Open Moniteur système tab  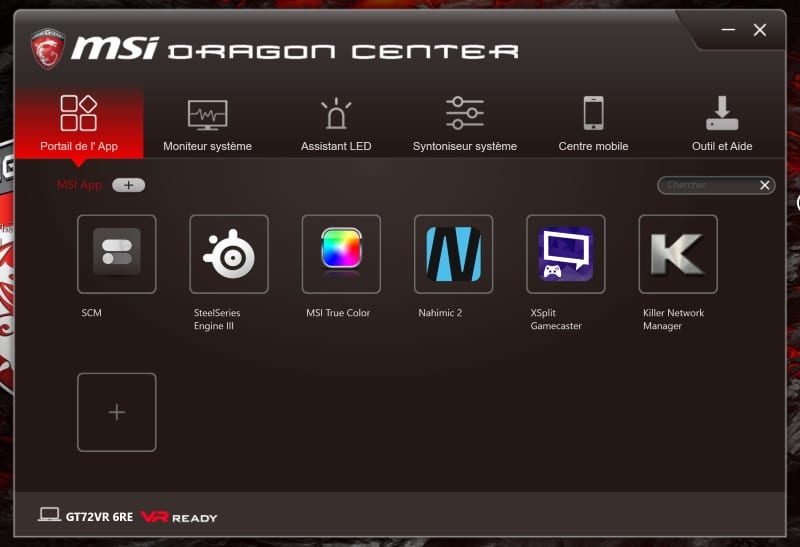pyautogui.click(x=208, y=122)
